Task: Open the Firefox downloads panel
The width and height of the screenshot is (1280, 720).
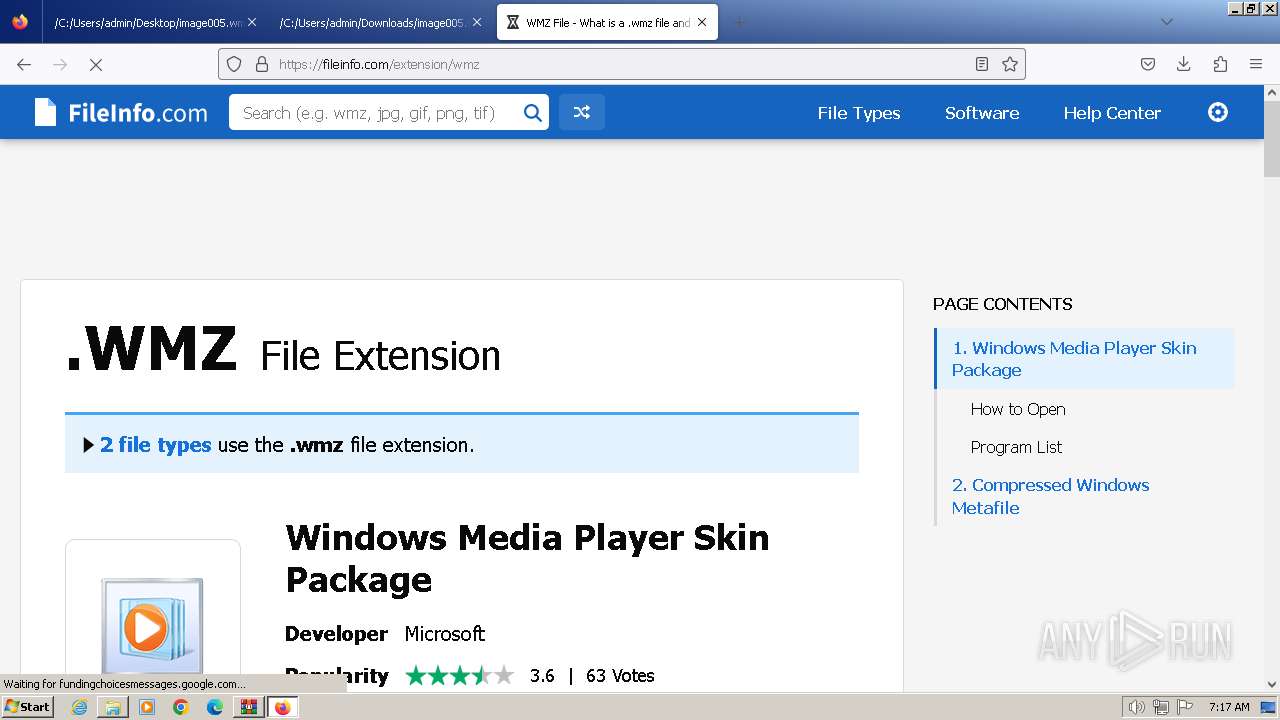Action: (x=1184, y=64)
